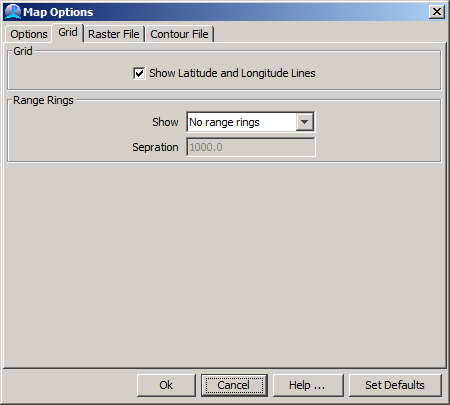Uncheck Show Latitude and Longitude Lines checkbox
The image size is (450, 405).
(139, 73)
